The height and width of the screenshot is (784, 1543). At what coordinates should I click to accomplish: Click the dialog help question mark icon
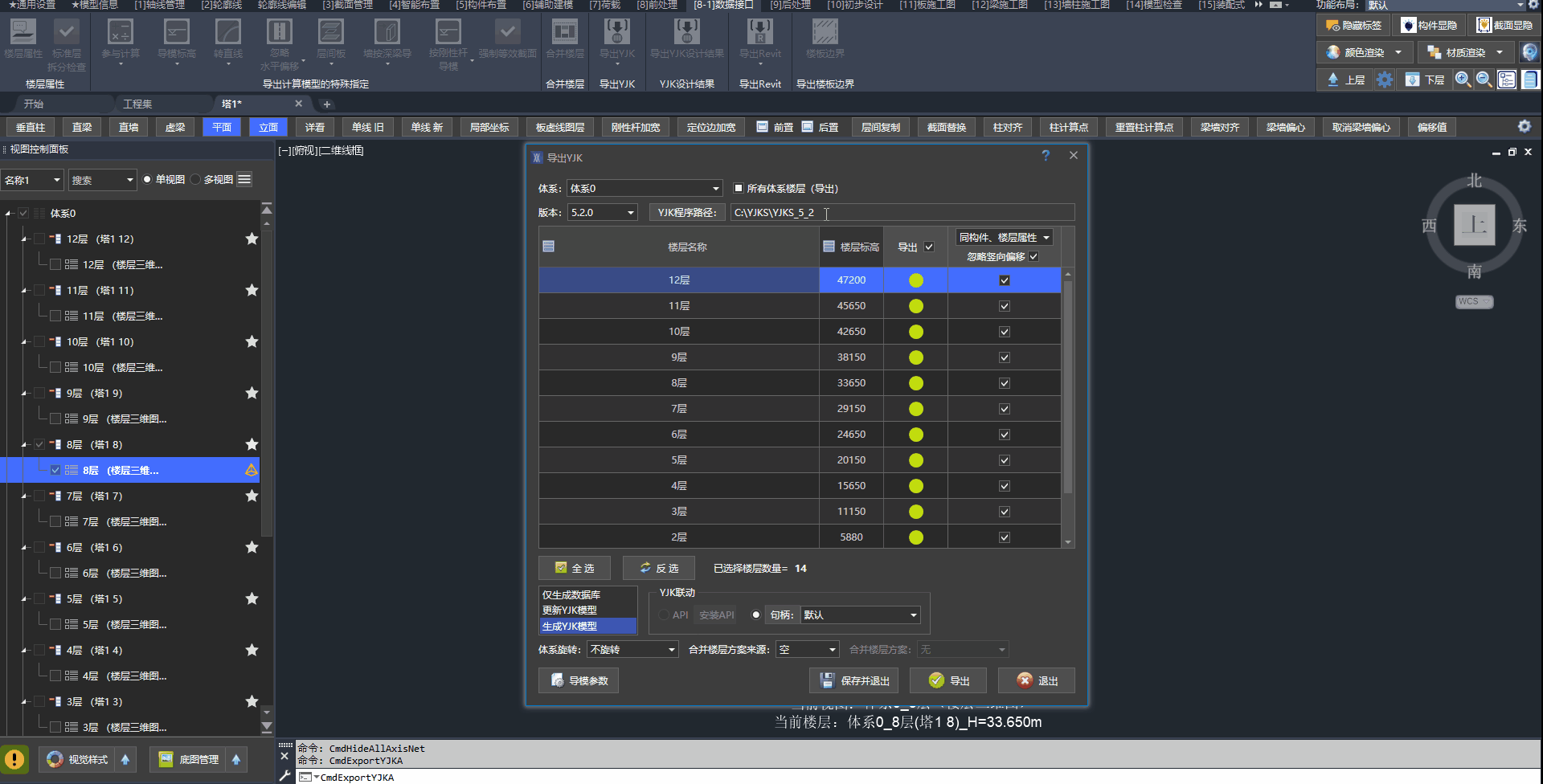(x=1046, y=156)
